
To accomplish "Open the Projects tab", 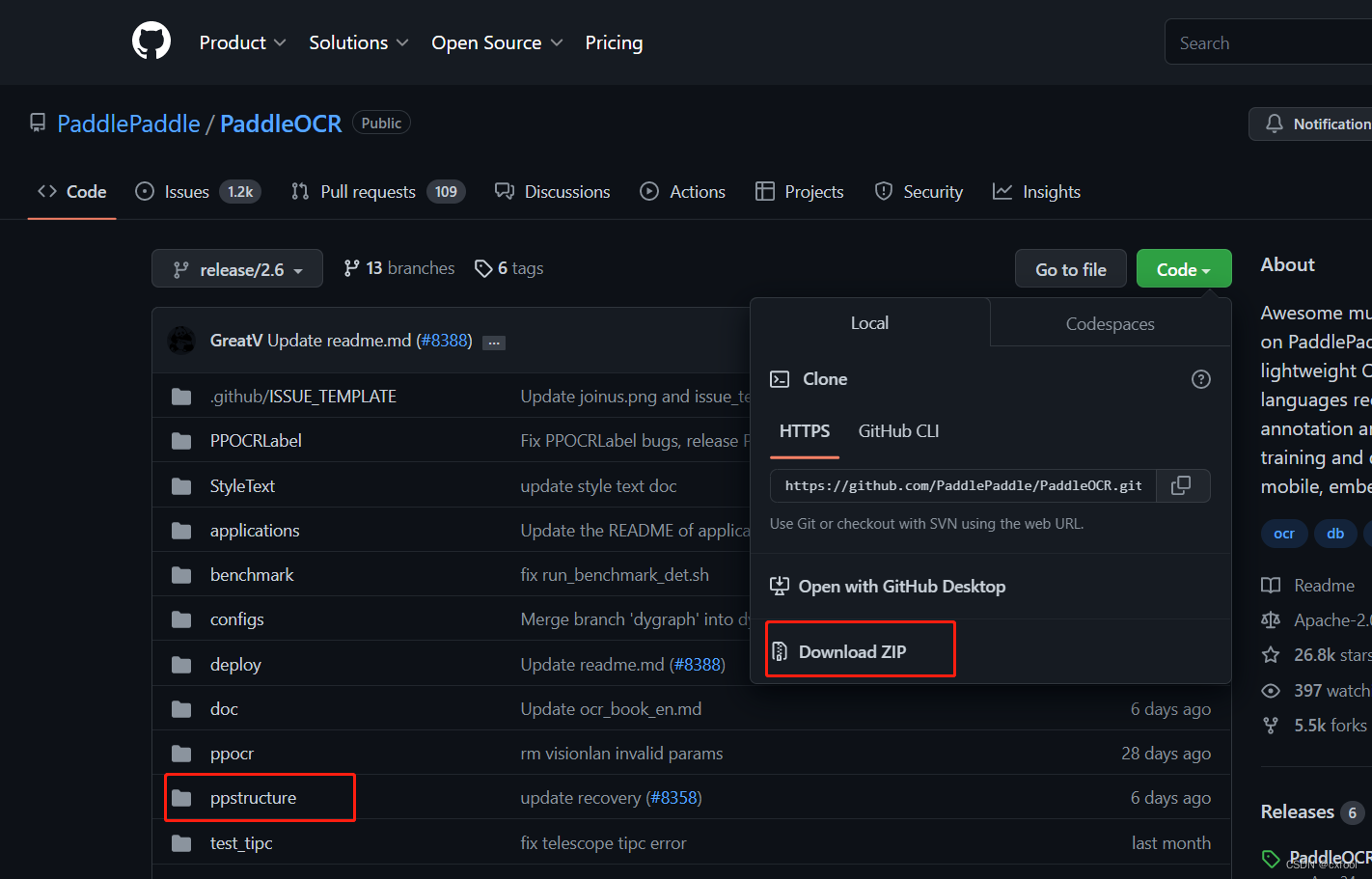I will [800, 192].
